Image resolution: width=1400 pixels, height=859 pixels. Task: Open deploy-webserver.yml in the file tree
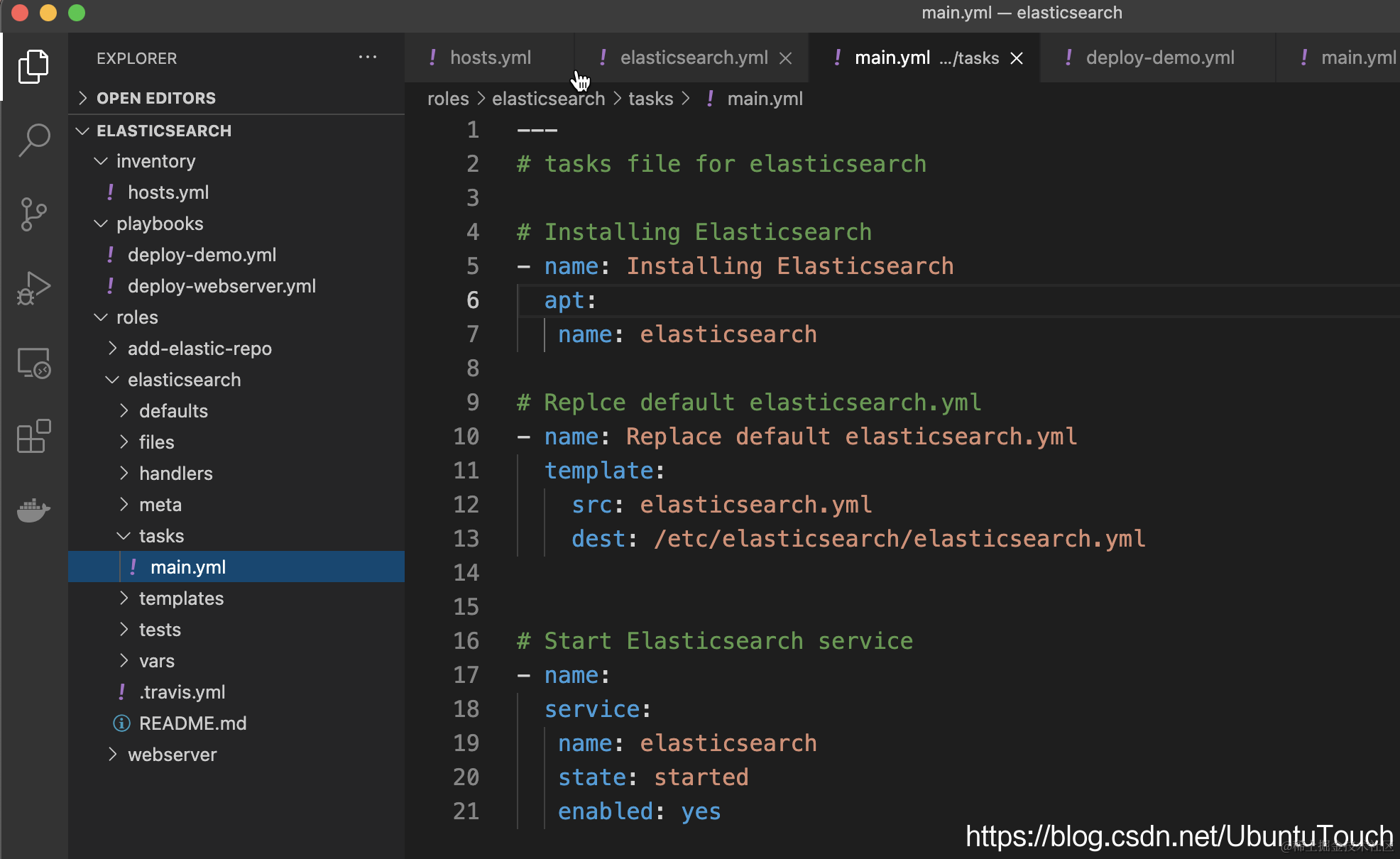[x=221, y=286]
